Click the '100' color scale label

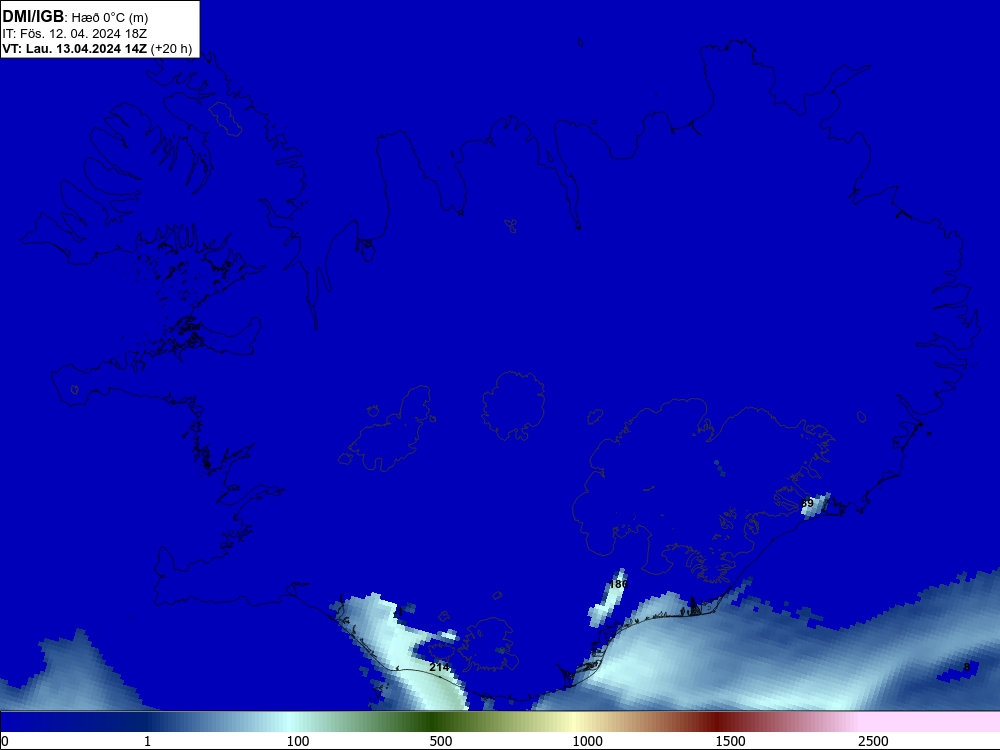(x=298, y=741)
